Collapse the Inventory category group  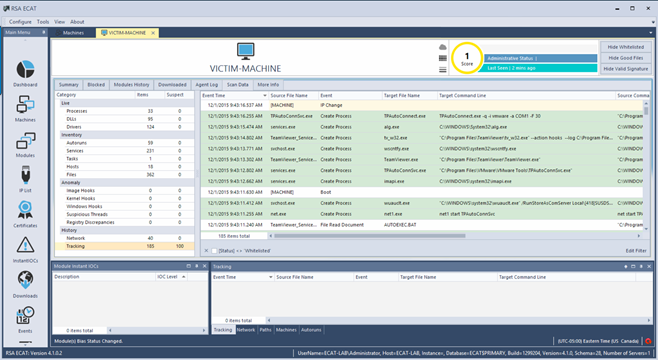(x=71, y=135)
